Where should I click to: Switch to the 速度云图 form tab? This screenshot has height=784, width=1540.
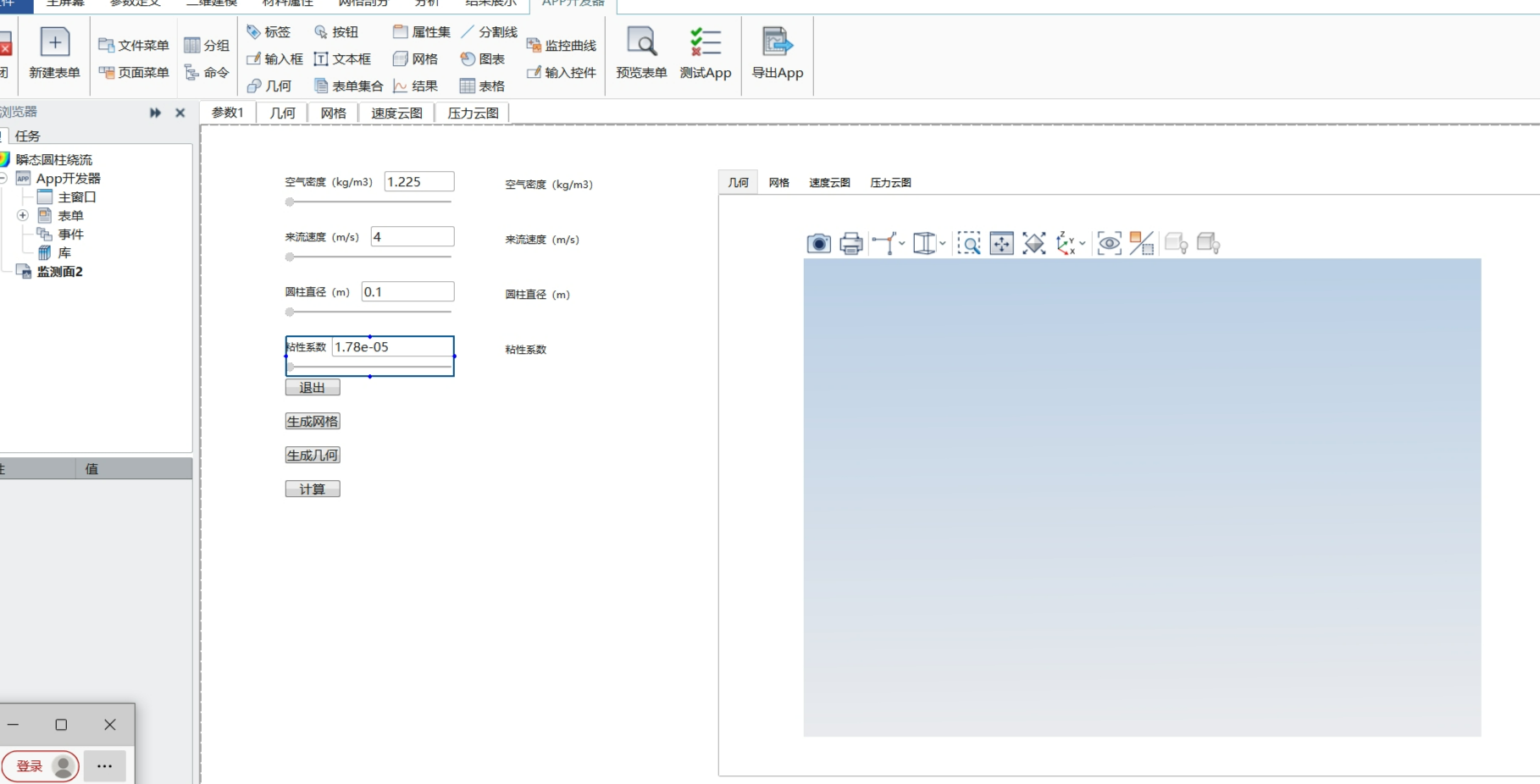coord(396,113)
